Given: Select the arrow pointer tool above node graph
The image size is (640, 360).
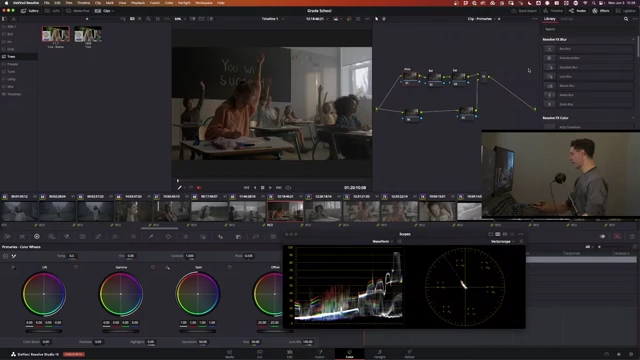Looking at the screenshot, I should pyautogui.click(x=376, y=19).
